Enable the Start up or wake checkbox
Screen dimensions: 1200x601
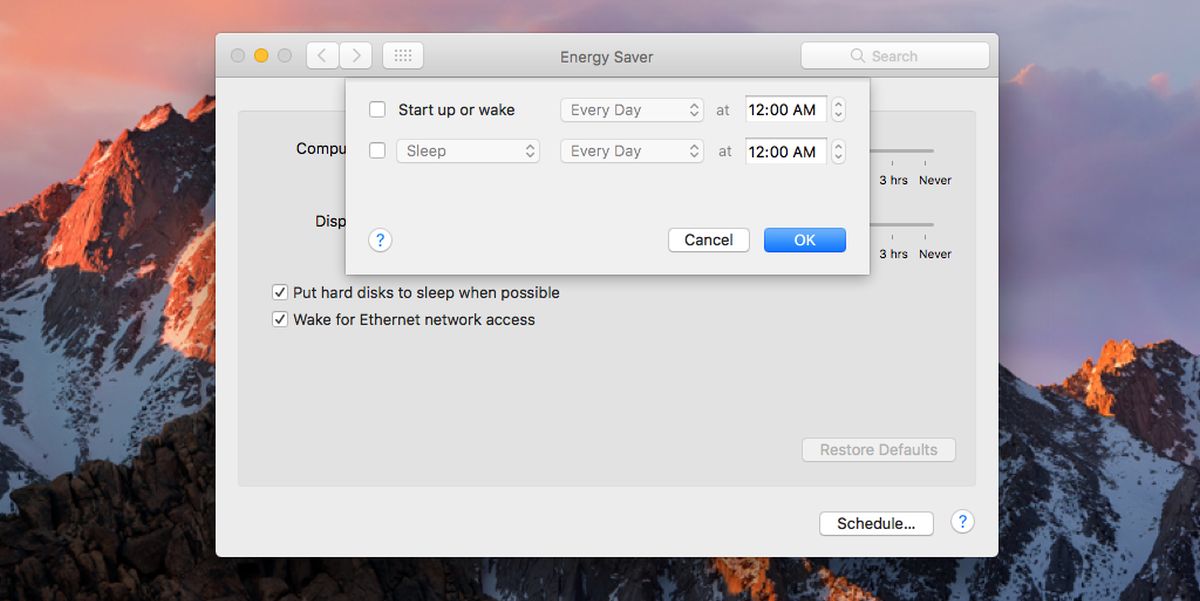tap(377, 110)
